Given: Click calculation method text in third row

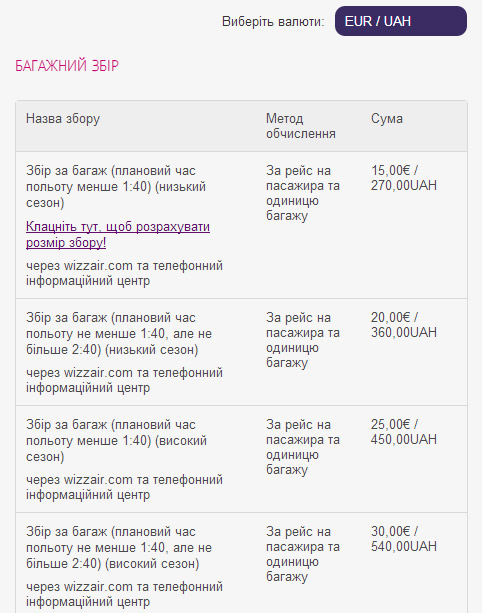Looking at the screenshot, I should [303, 447].
